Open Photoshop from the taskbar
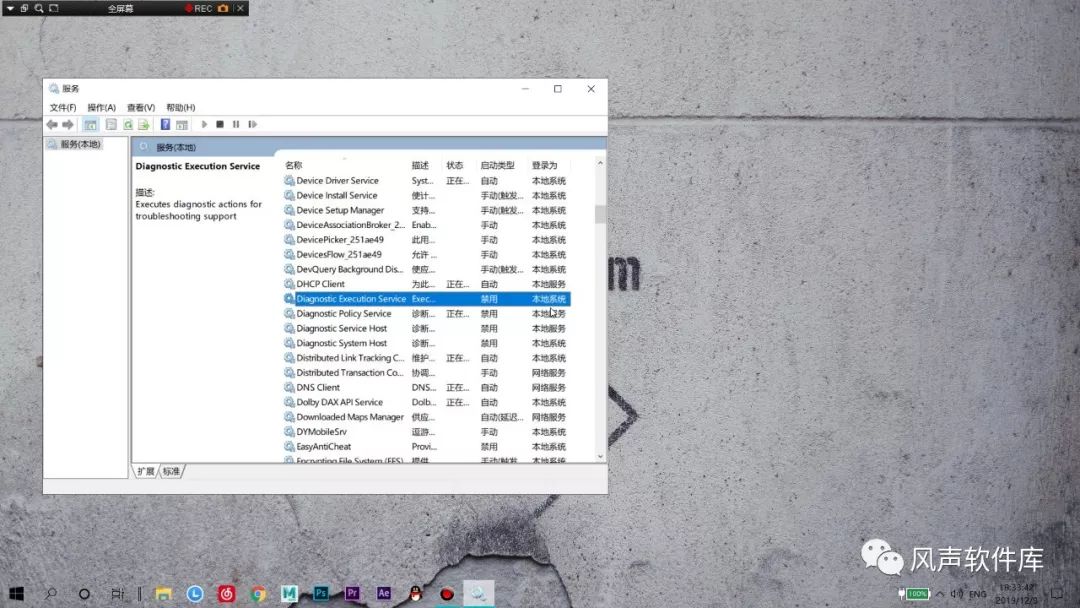The width and height of the screenshot is (1080, 608). (320, 593)
